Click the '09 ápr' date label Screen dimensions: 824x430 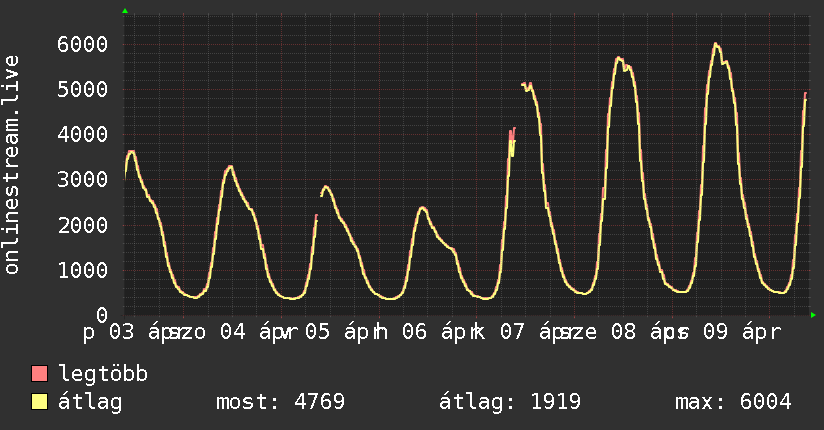(742, 332)
